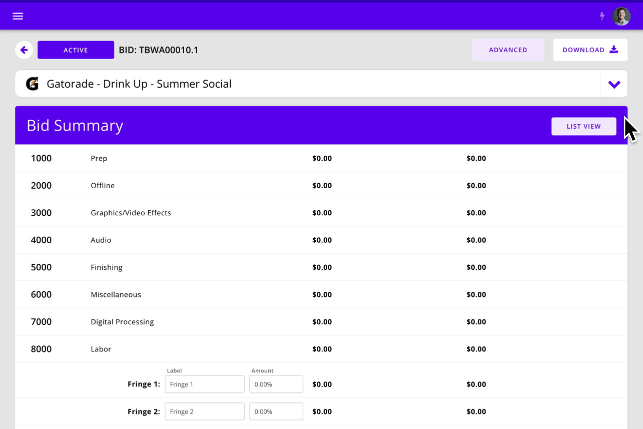This screenshot has height=429, width=643.
Task: Switch to LIST VIEW
Action: point(583,126)
